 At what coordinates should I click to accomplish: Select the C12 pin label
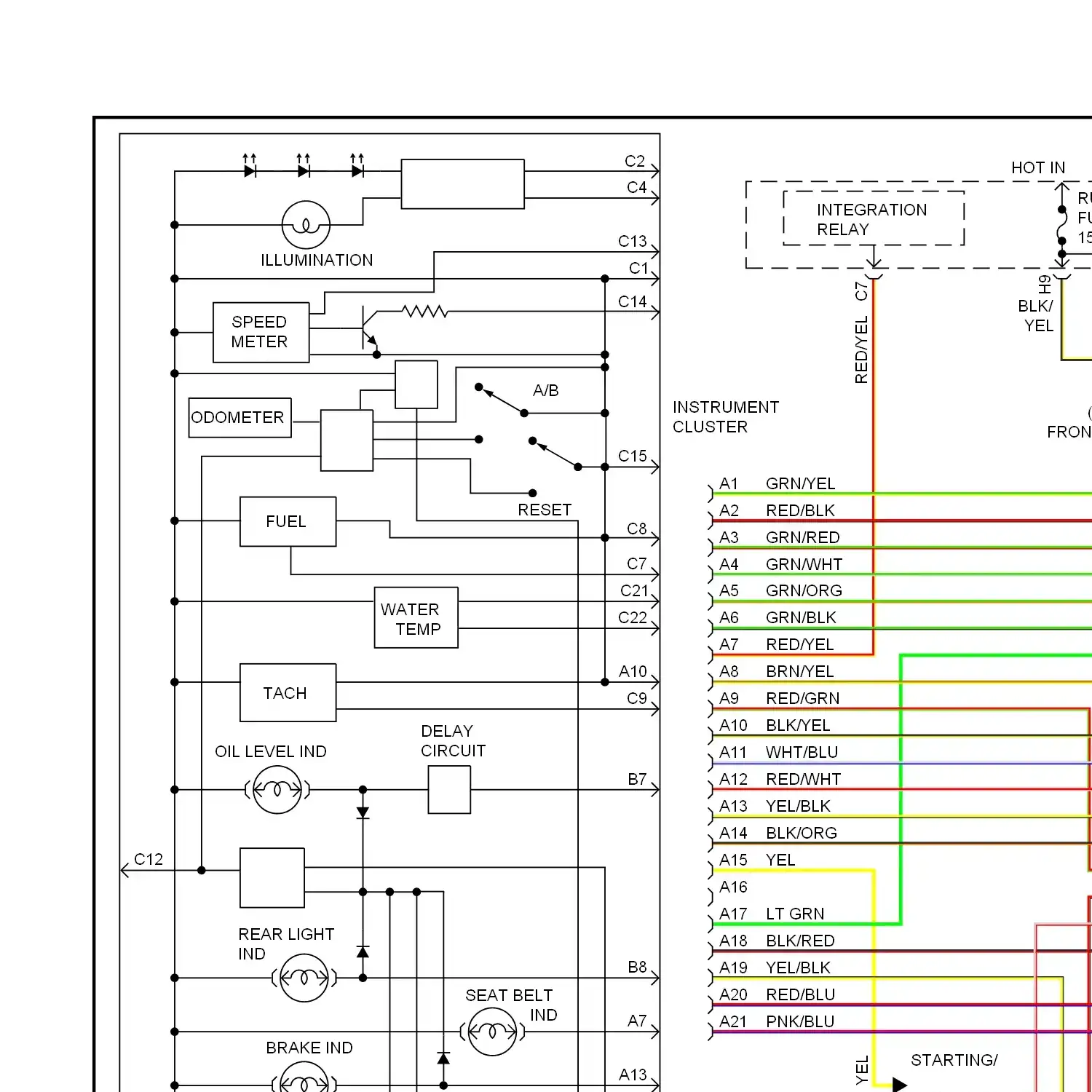149,859
